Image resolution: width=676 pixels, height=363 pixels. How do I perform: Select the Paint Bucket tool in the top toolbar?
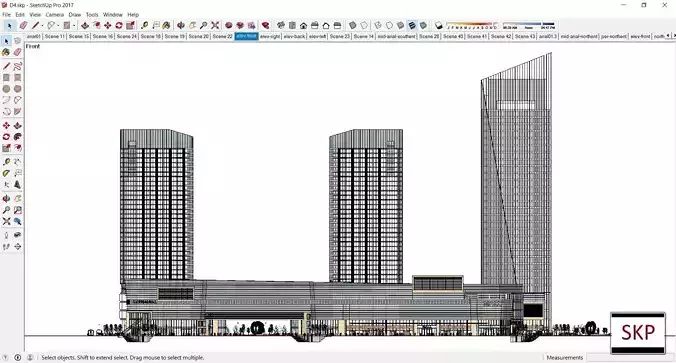pos(166,25)
